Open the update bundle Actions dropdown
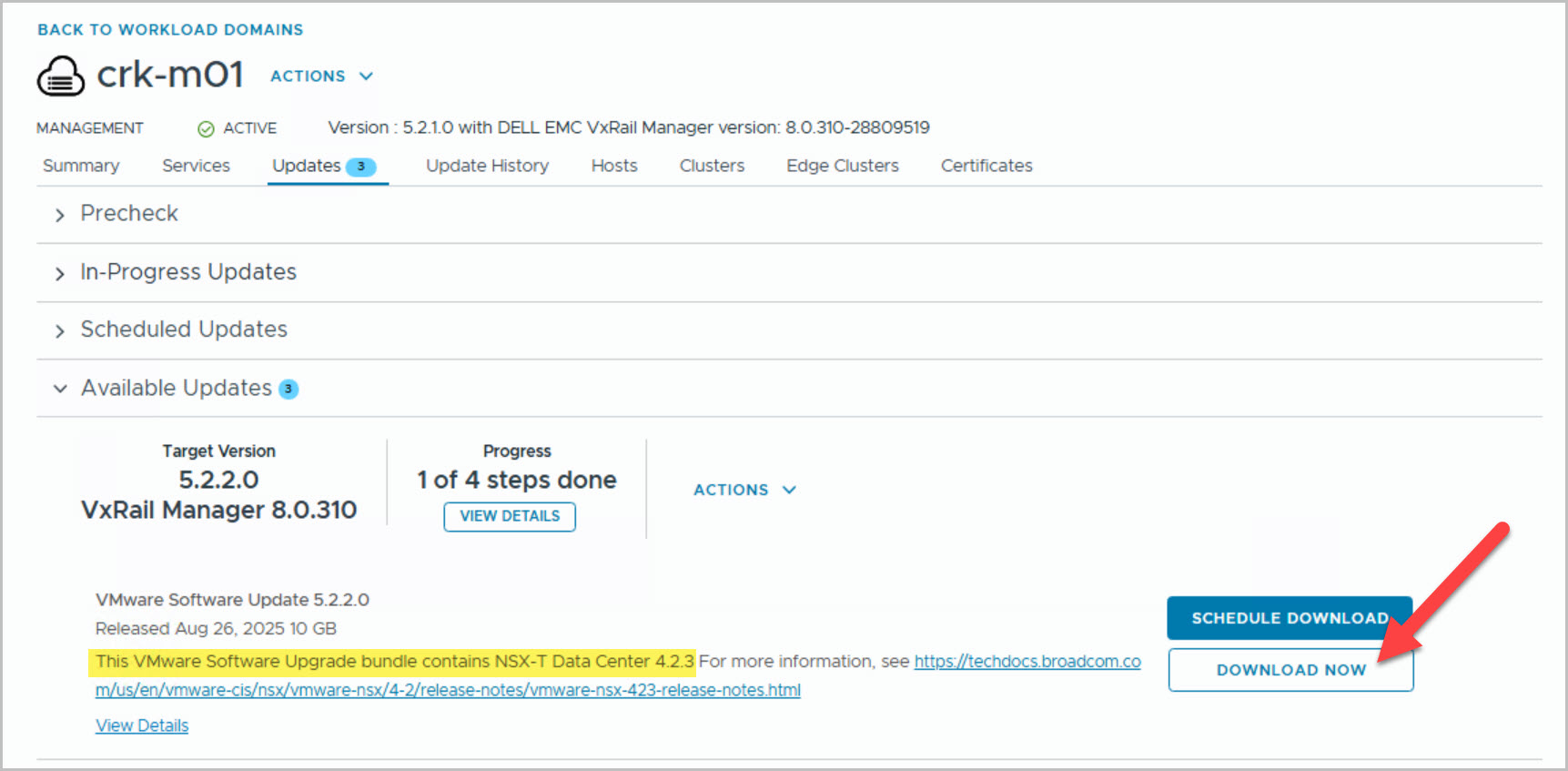This screenshot has height=771, width=1568. (x=744, y=490)
